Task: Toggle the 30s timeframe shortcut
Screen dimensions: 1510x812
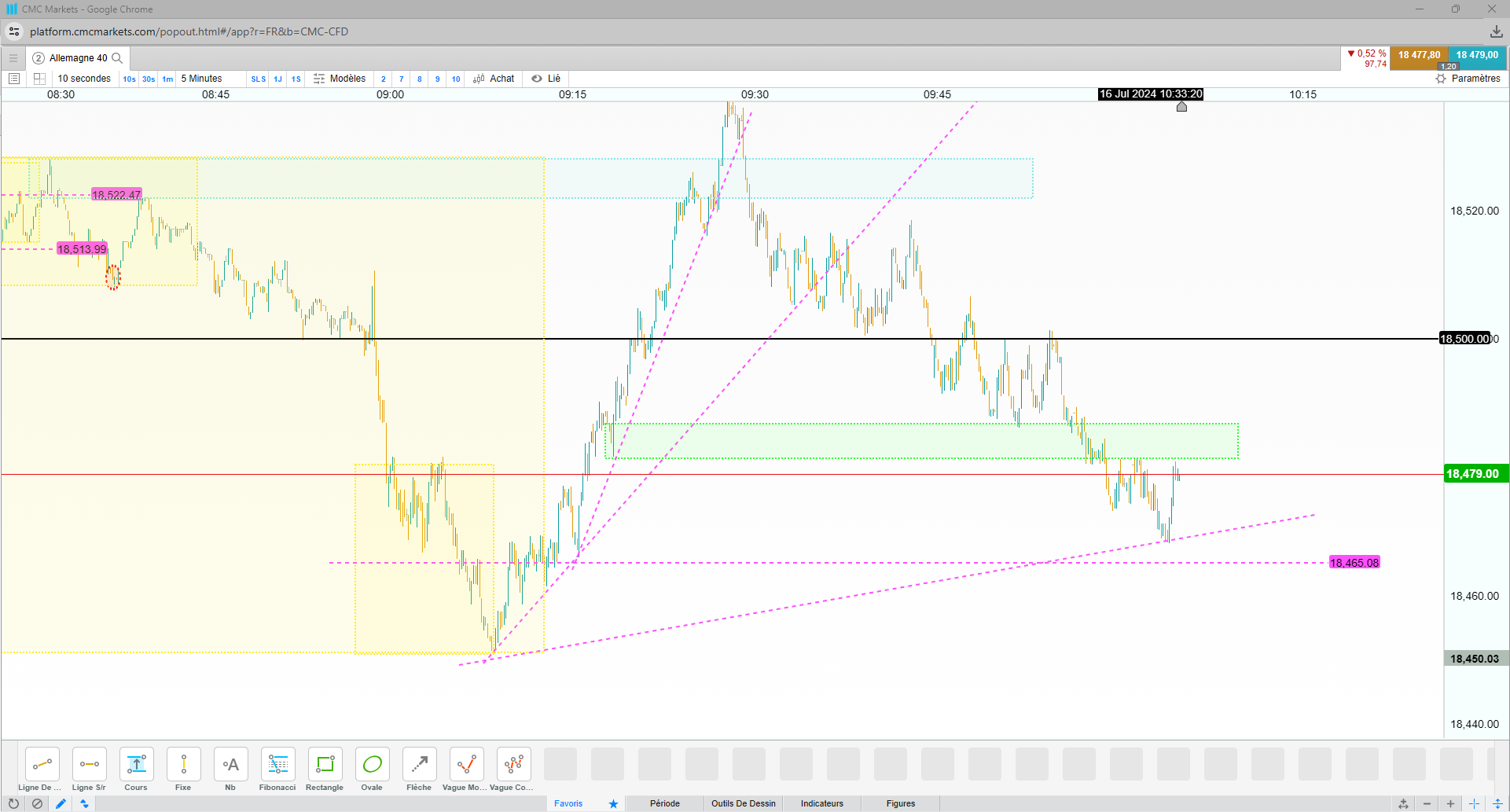Action: [x=149, y=79]
